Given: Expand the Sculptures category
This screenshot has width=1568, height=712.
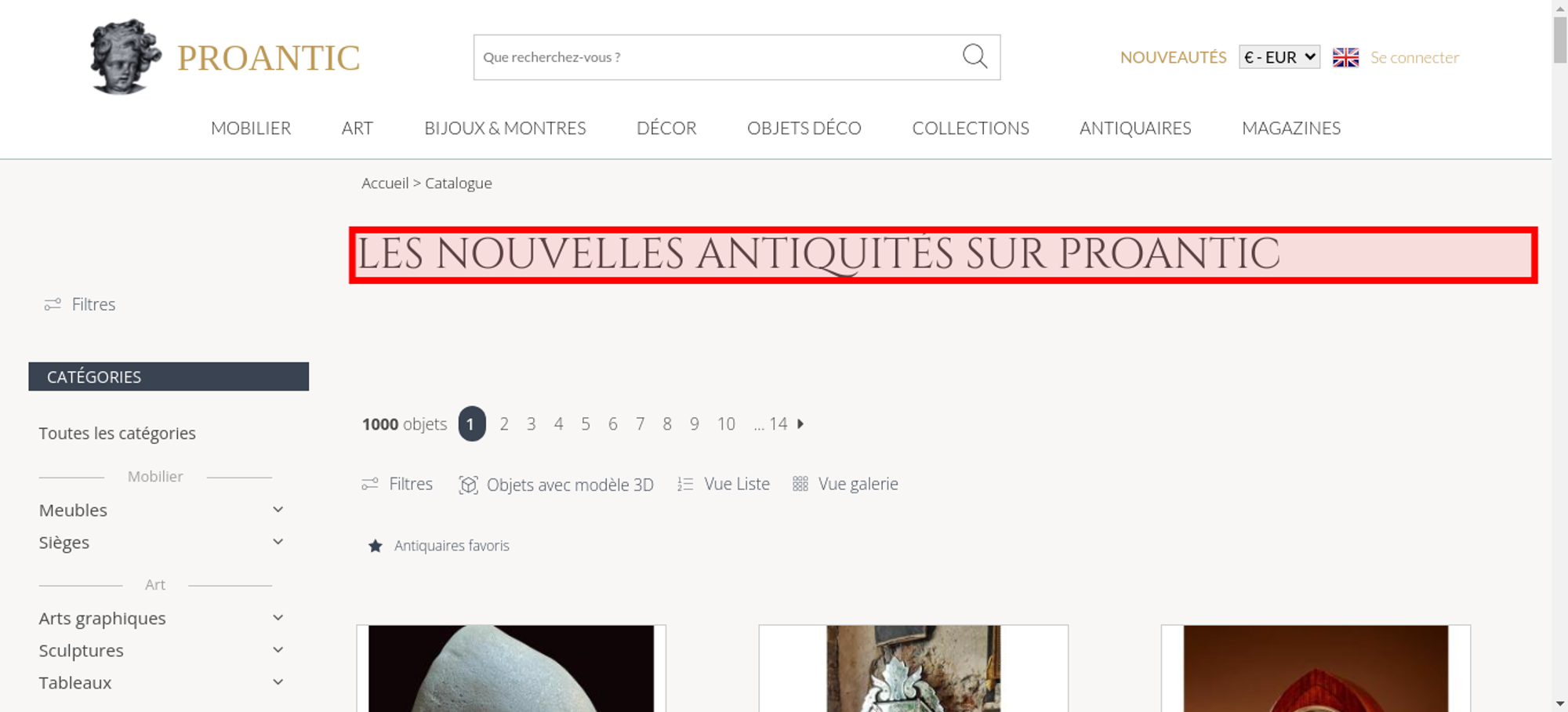Looking at the screenshot, I should (278, 650).
